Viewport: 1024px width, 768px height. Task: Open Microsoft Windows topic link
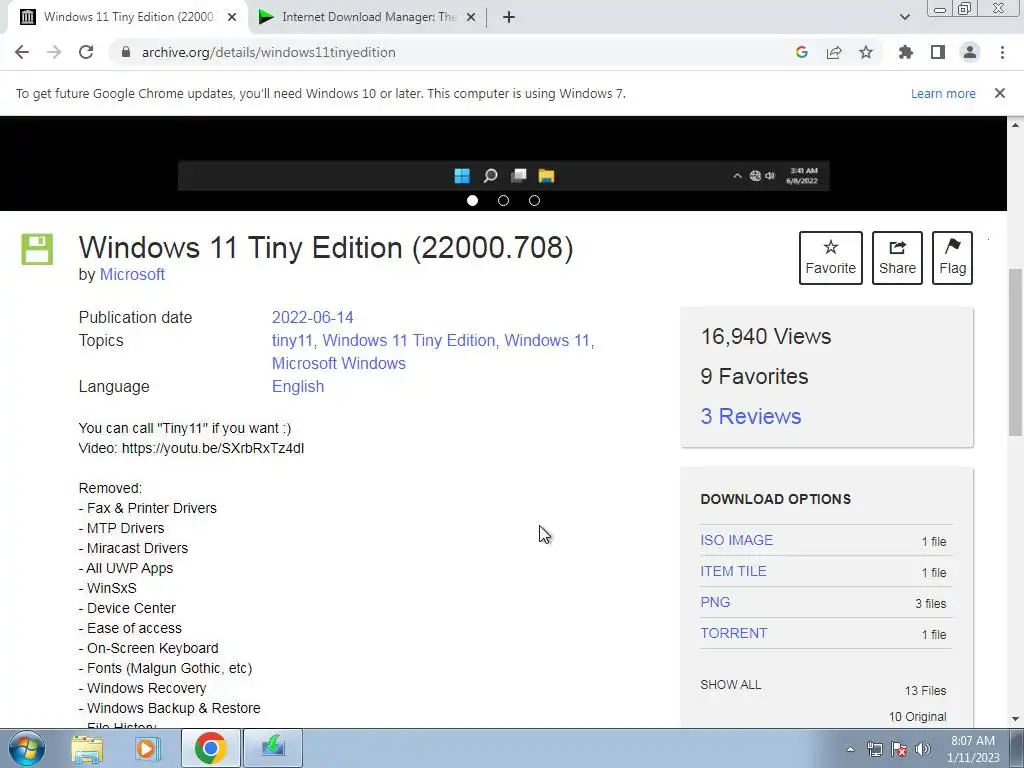coord(338,363)
